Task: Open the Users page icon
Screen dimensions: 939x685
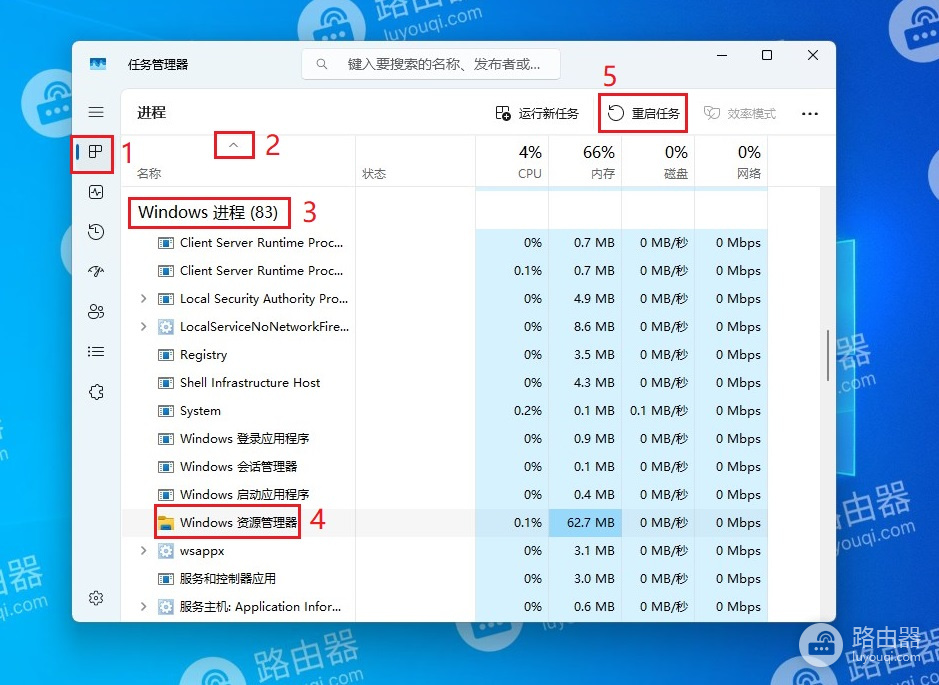Action: click(96, 311)
